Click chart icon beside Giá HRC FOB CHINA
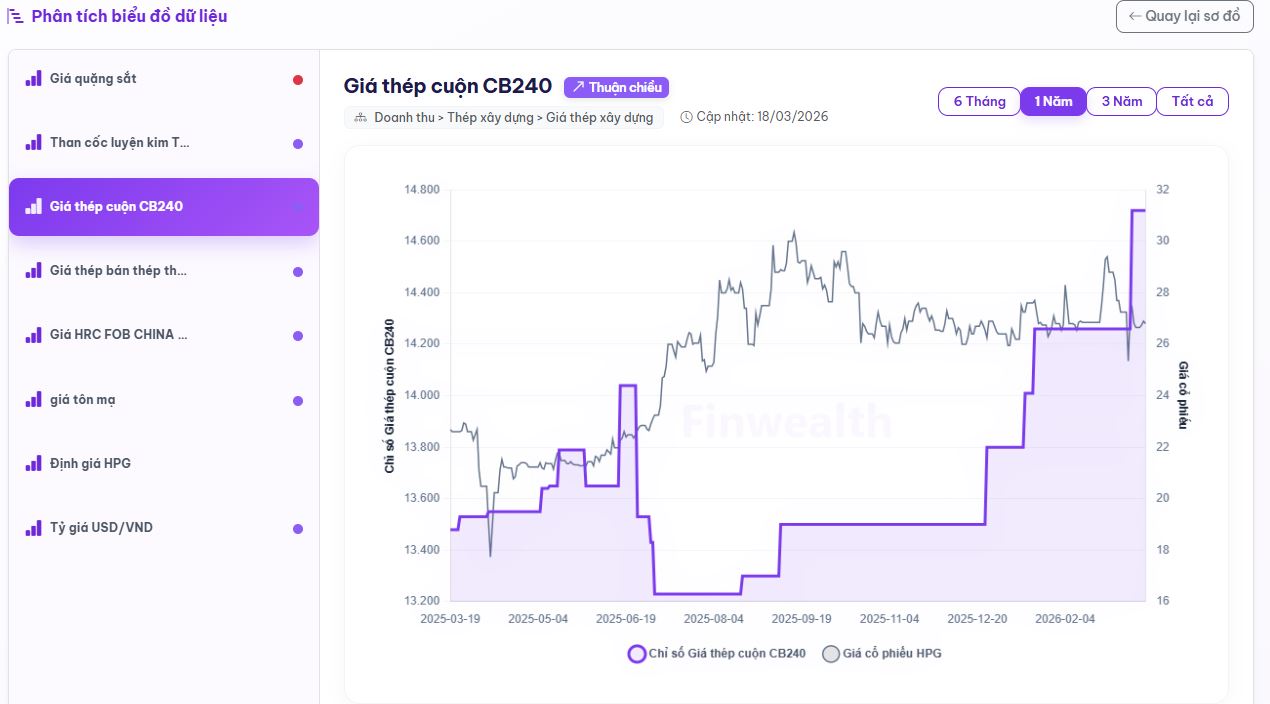This screenshot has width=1270, height=704. pos(33,335)
